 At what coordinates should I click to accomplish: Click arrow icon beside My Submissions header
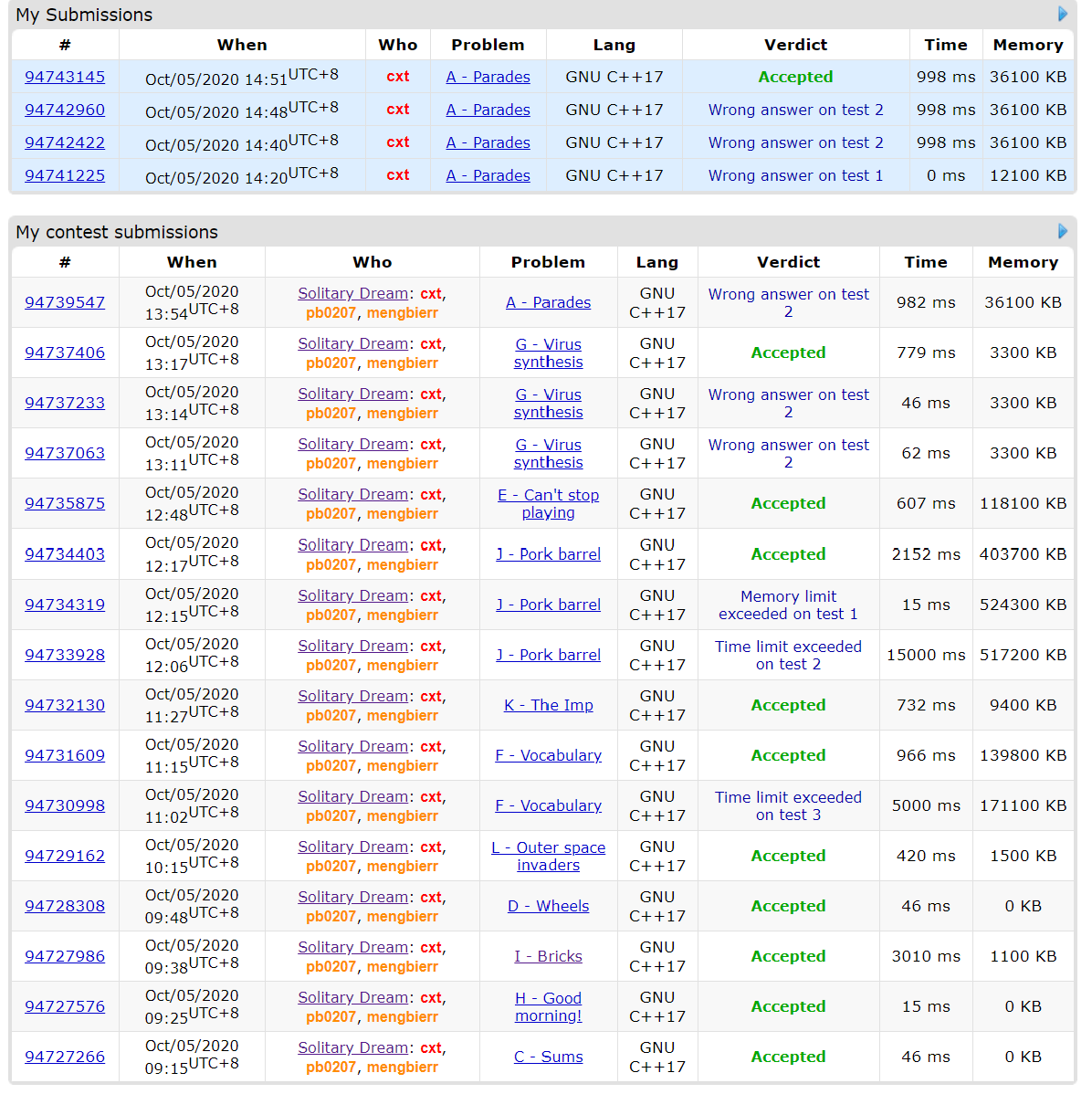tap(1062, 15)
